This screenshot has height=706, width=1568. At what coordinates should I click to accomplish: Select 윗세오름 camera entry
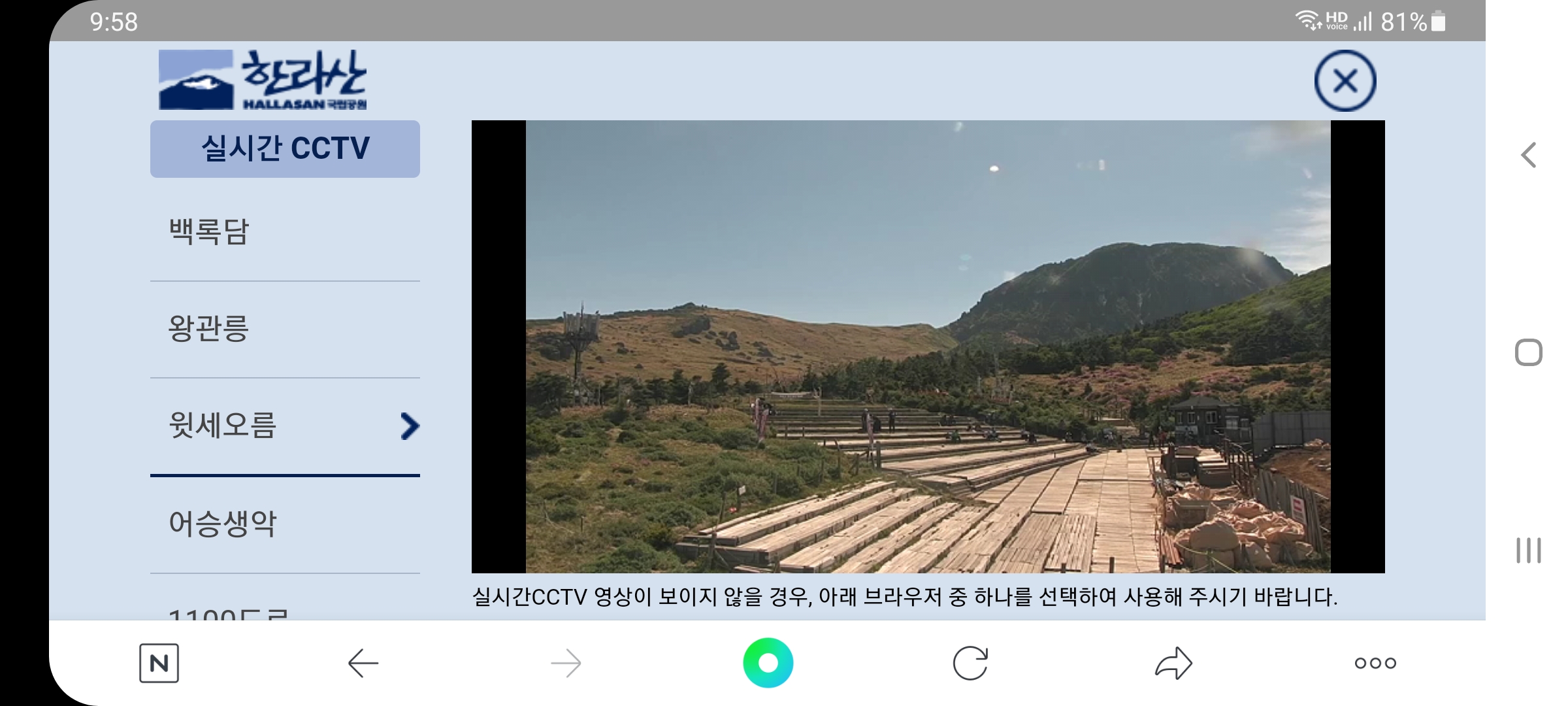[285, 426]
